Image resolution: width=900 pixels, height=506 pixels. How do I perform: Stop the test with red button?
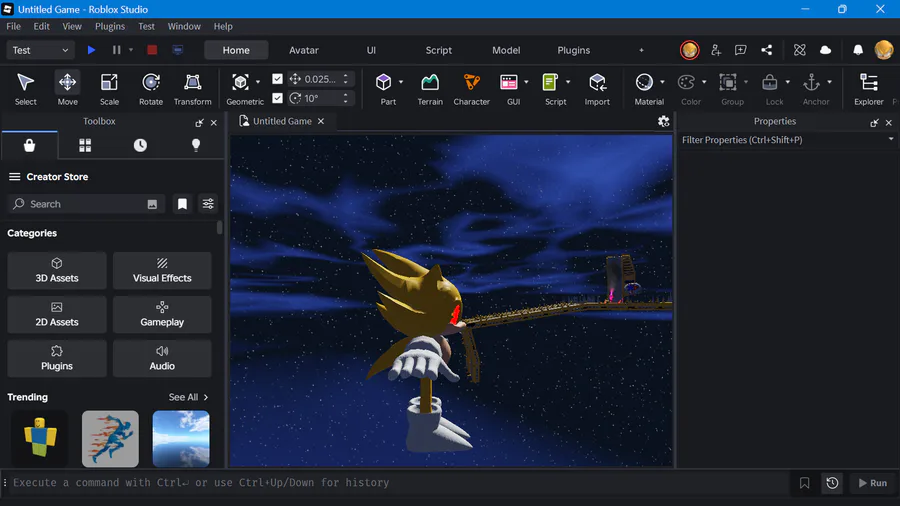152,50
